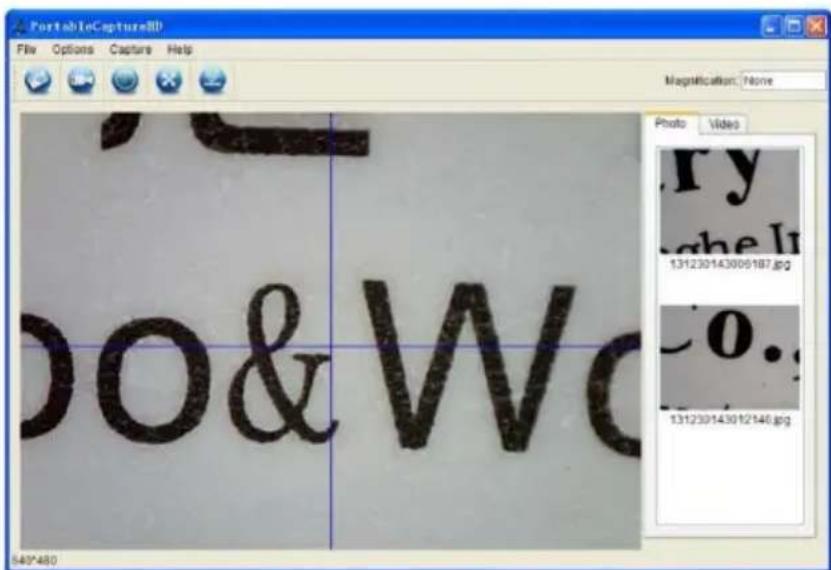Open the Options menu
Image resolution: width=831 pixels, height=570 pixels.
(x=73, y=50)
